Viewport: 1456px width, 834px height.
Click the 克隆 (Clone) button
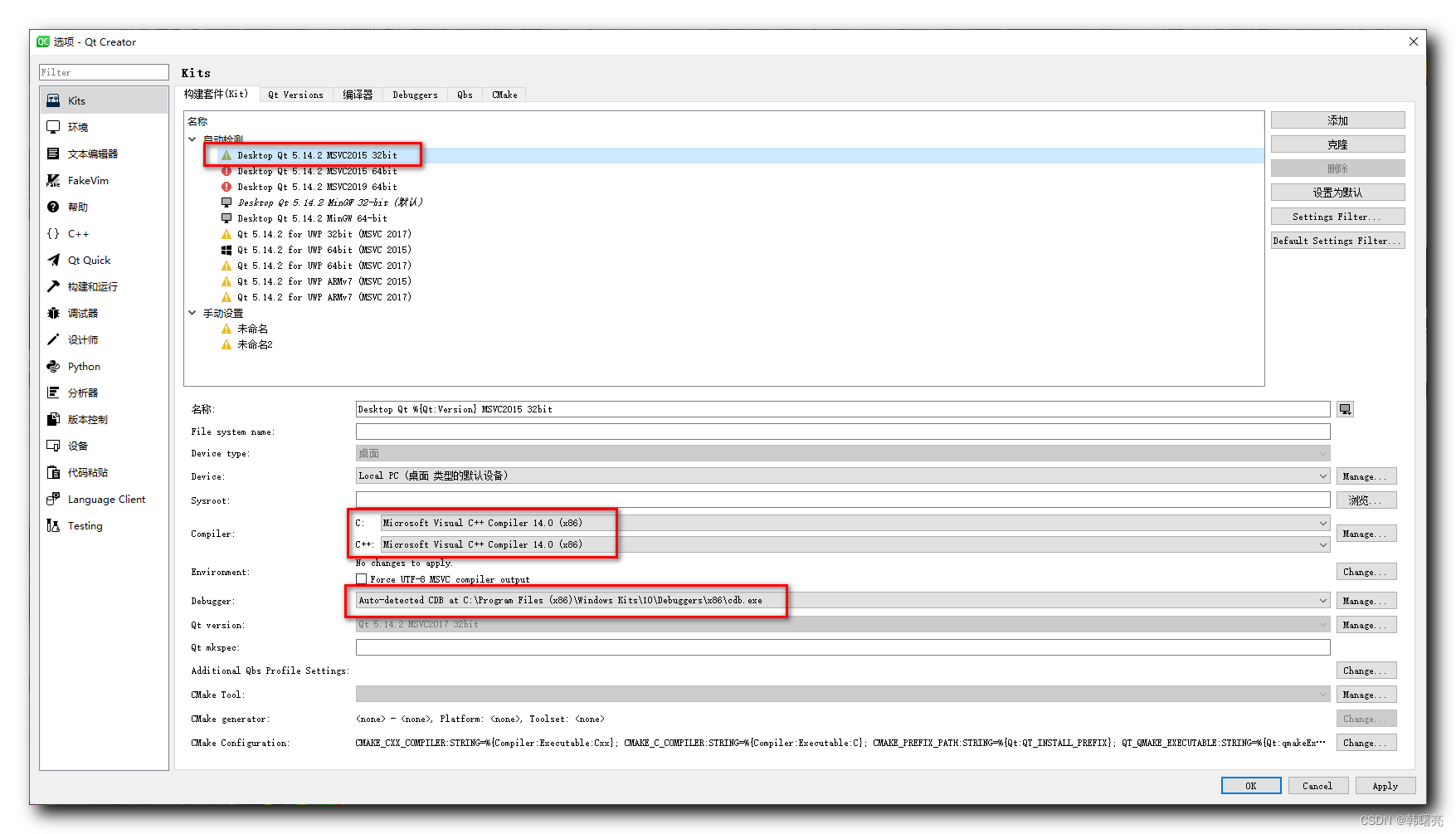point(1337,144)
